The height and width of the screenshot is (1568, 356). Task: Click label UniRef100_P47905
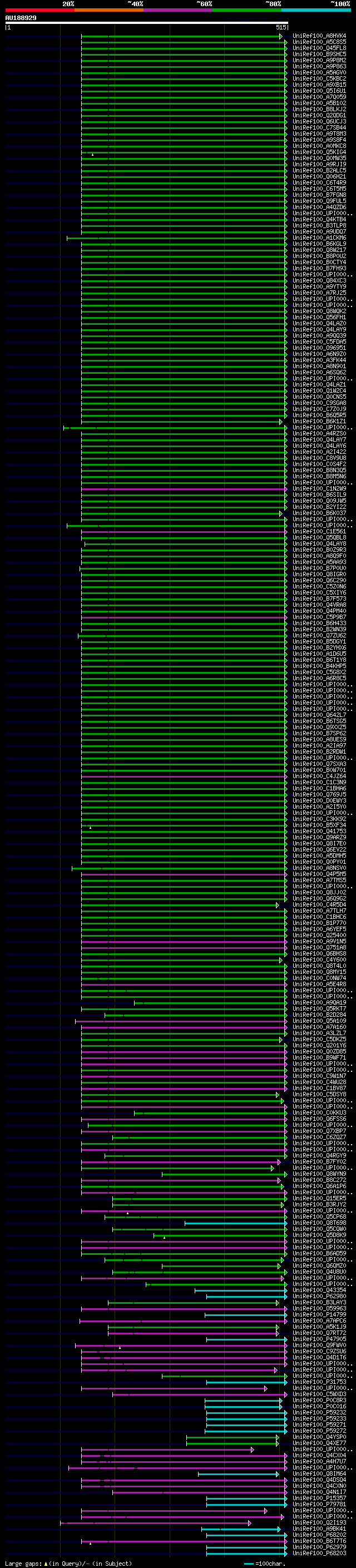click(319, 1339)
